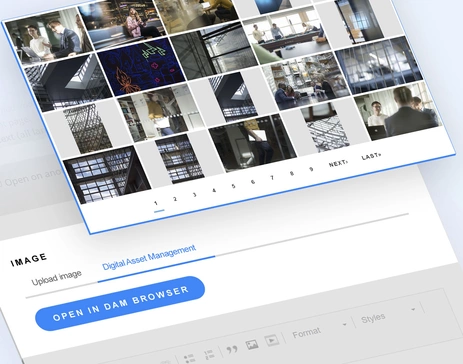
Task: Go to page 5 of the asset grid
Action: pyautogui.click(x=233, y=186)
